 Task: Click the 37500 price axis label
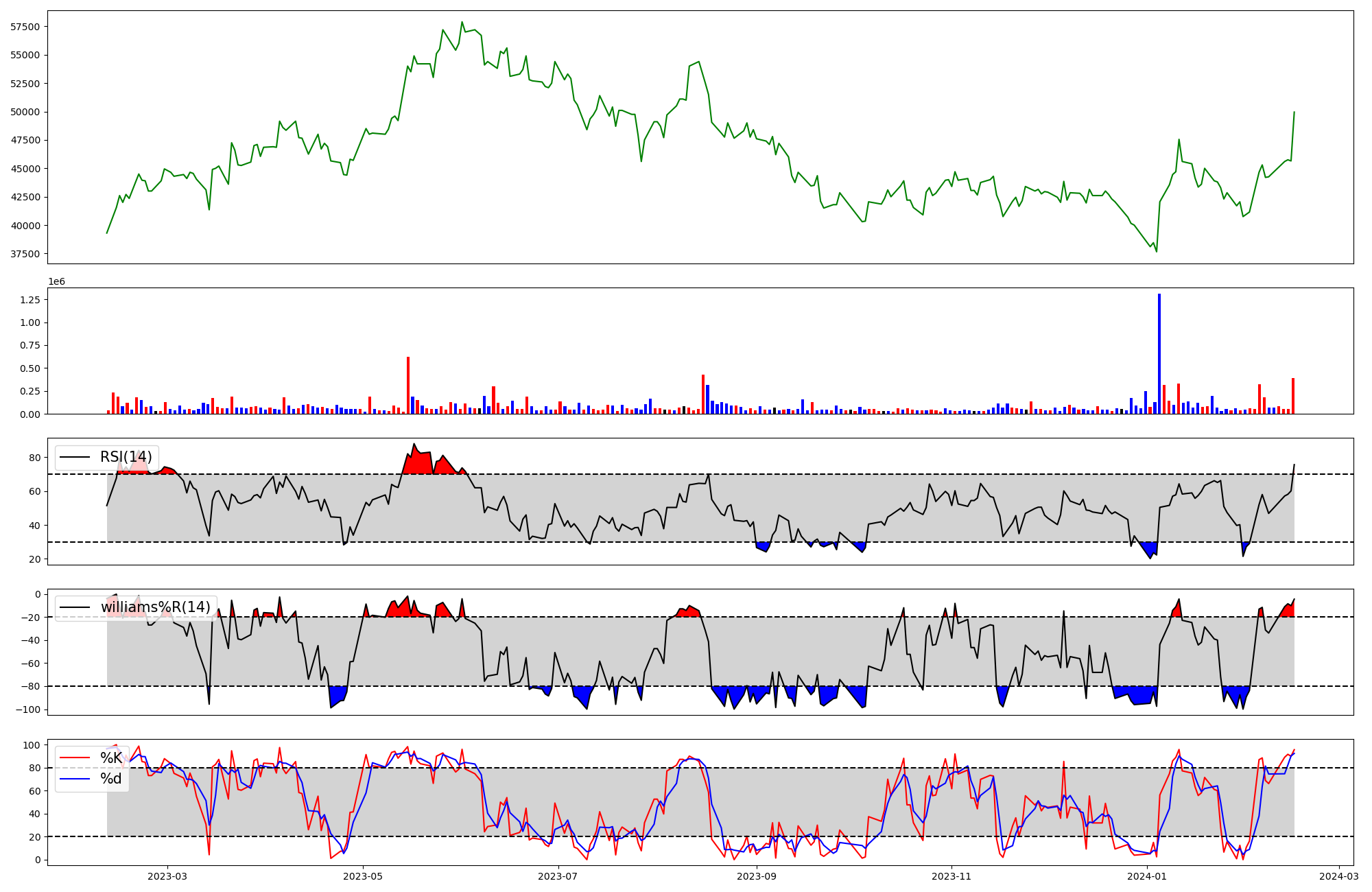pos(25,254)
